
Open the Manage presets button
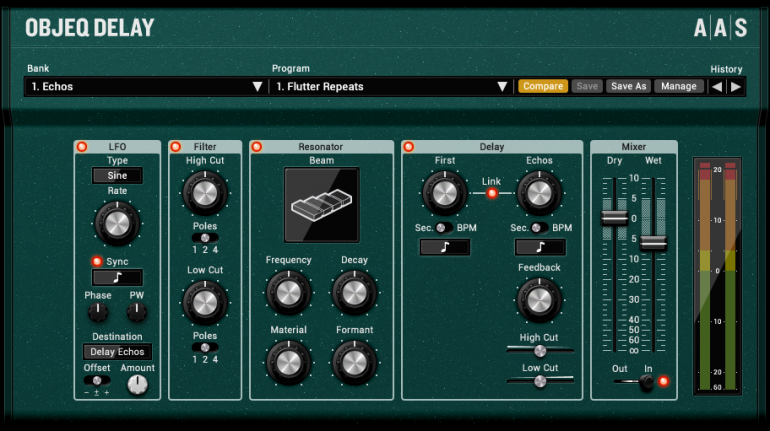679,87
